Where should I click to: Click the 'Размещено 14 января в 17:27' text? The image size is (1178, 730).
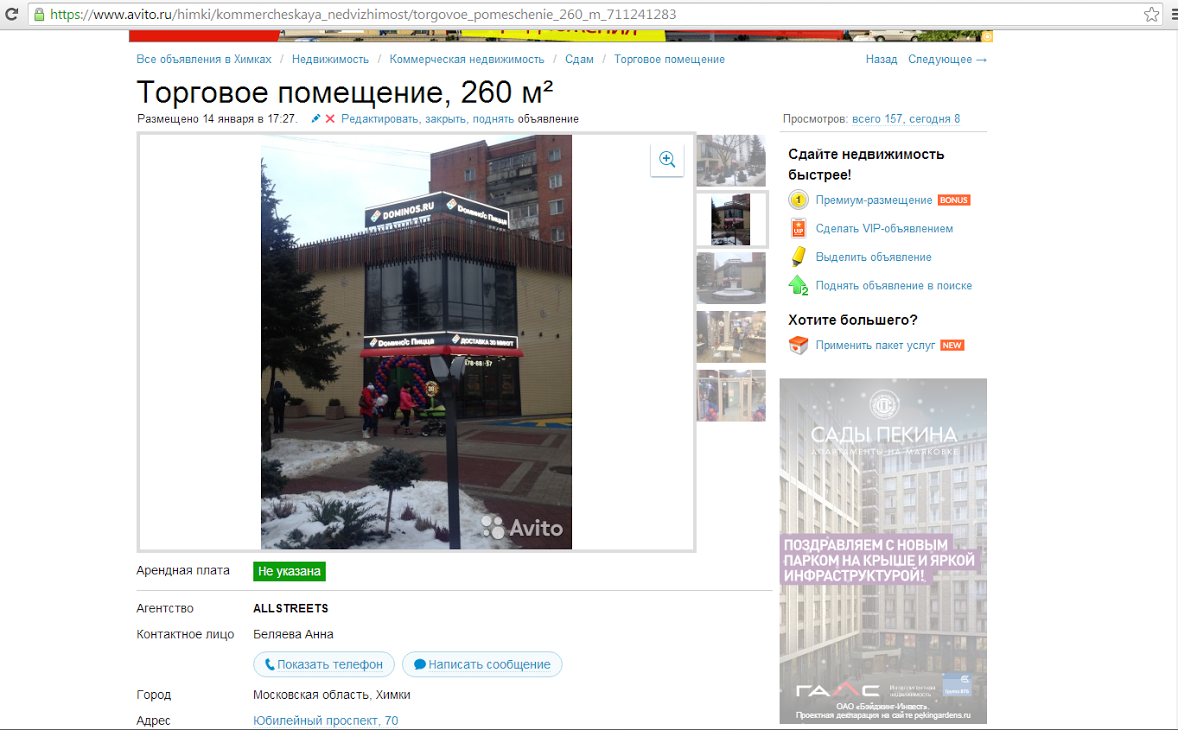[216, 119]
